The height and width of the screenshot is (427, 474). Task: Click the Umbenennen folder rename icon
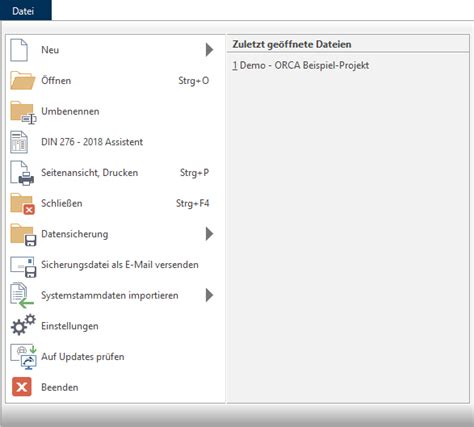[x=23, y=112]
